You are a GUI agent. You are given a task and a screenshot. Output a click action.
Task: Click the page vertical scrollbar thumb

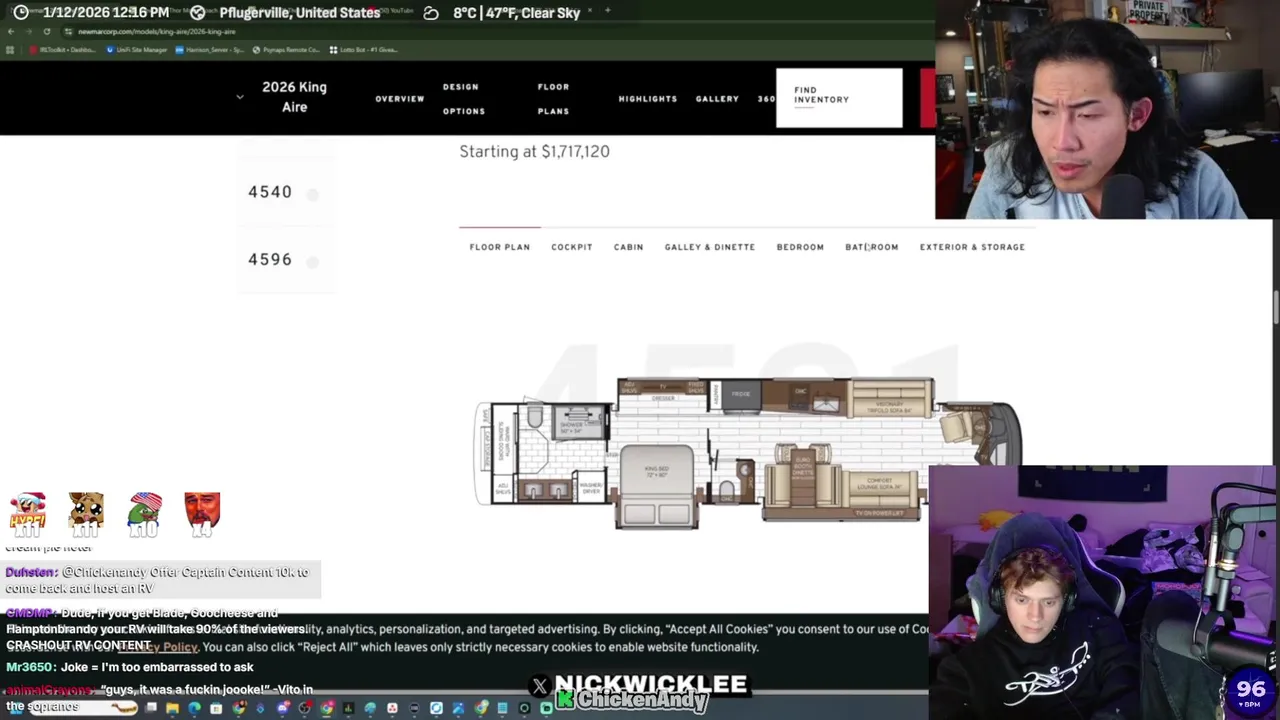[1275, 306]
